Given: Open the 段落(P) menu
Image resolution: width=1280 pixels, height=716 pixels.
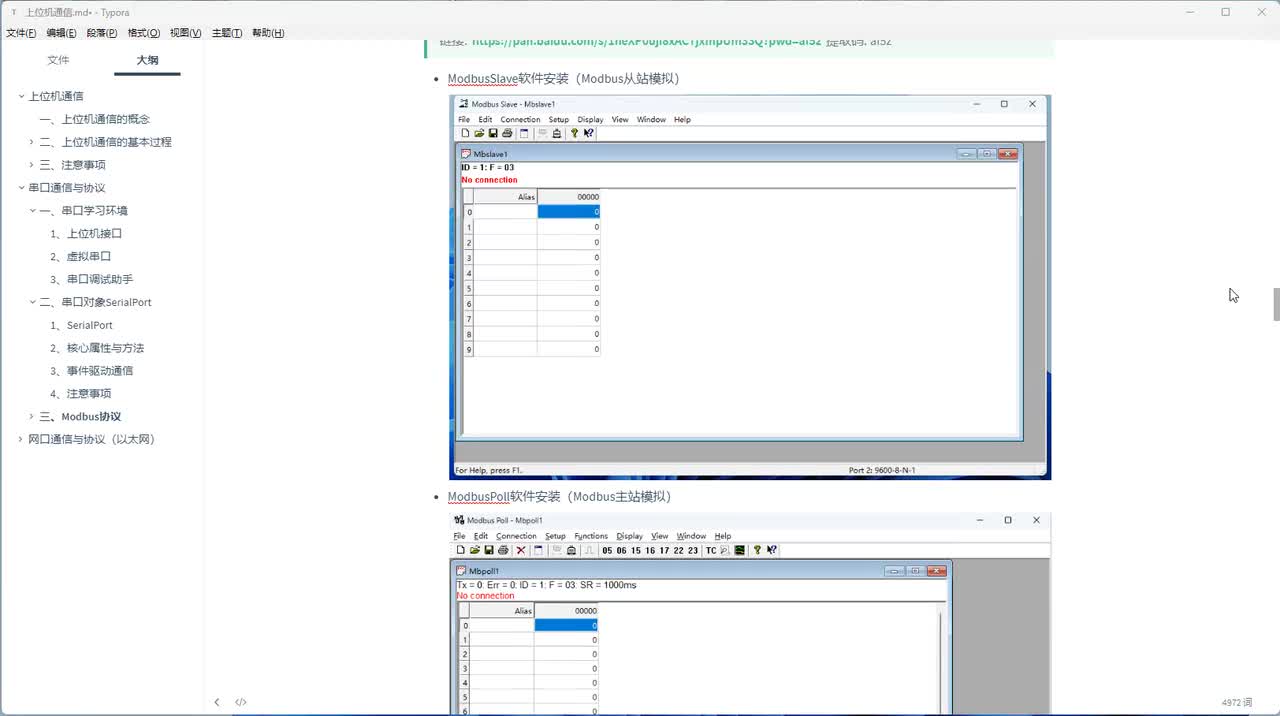Looking at the screenshot, I should point(102,33).
